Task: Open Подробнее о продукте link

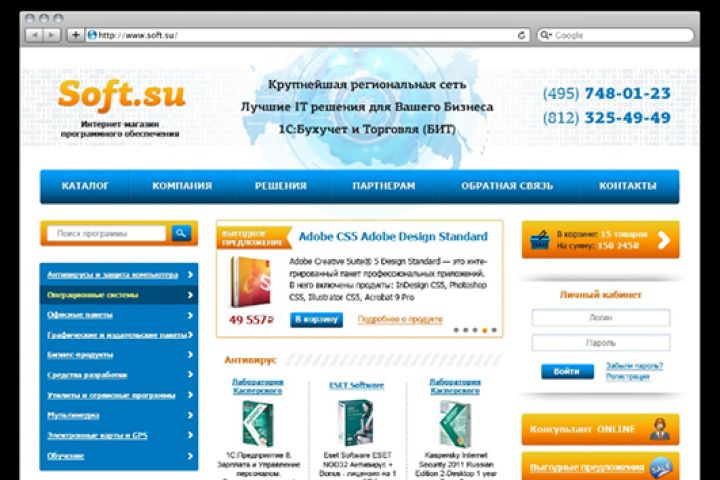Action: [x=400, y=319]
